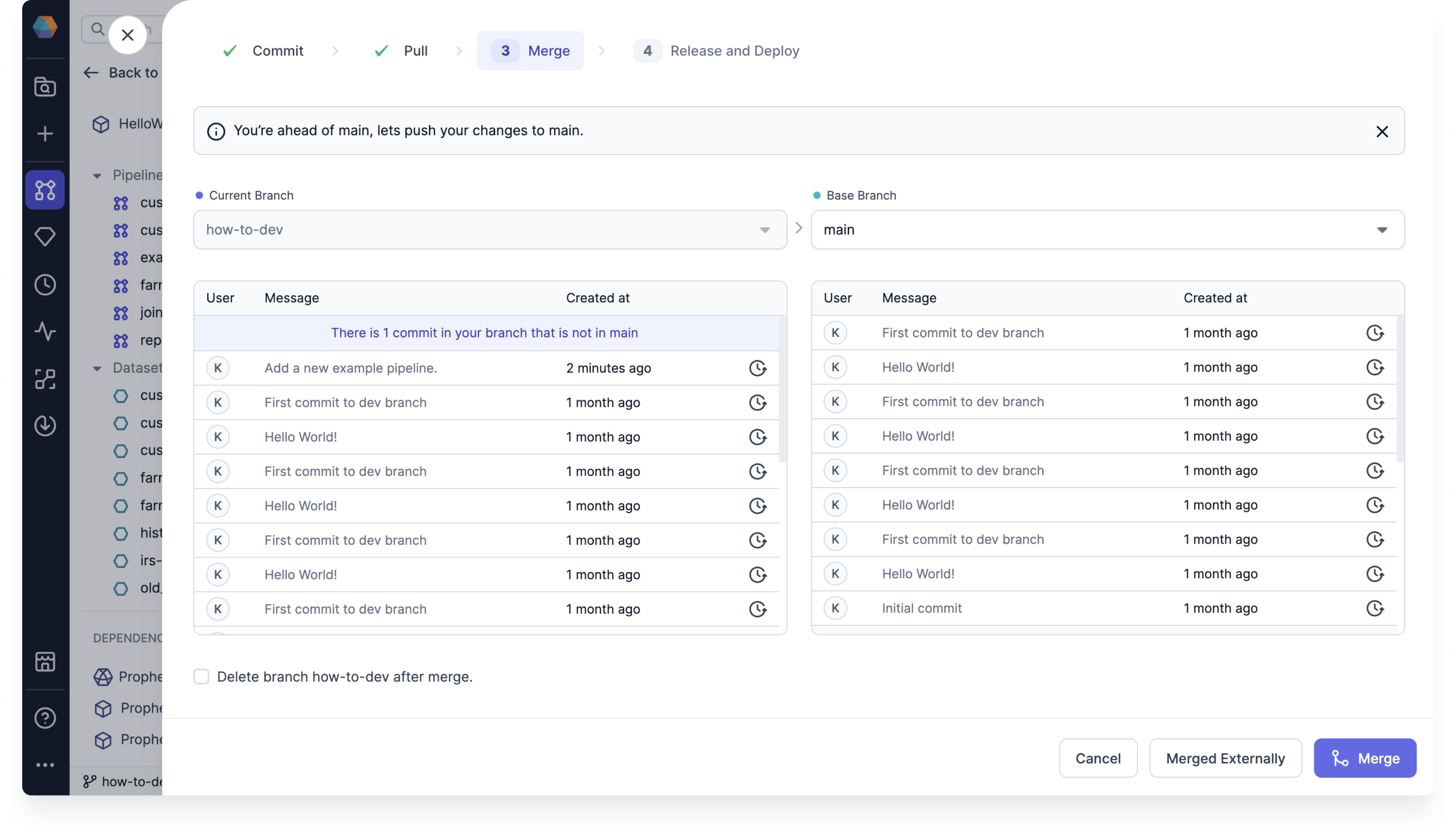The image size is (1456, 840).
Task: Toggle Delete branch how-to-dev after merge checkbox
Action: 201,676
